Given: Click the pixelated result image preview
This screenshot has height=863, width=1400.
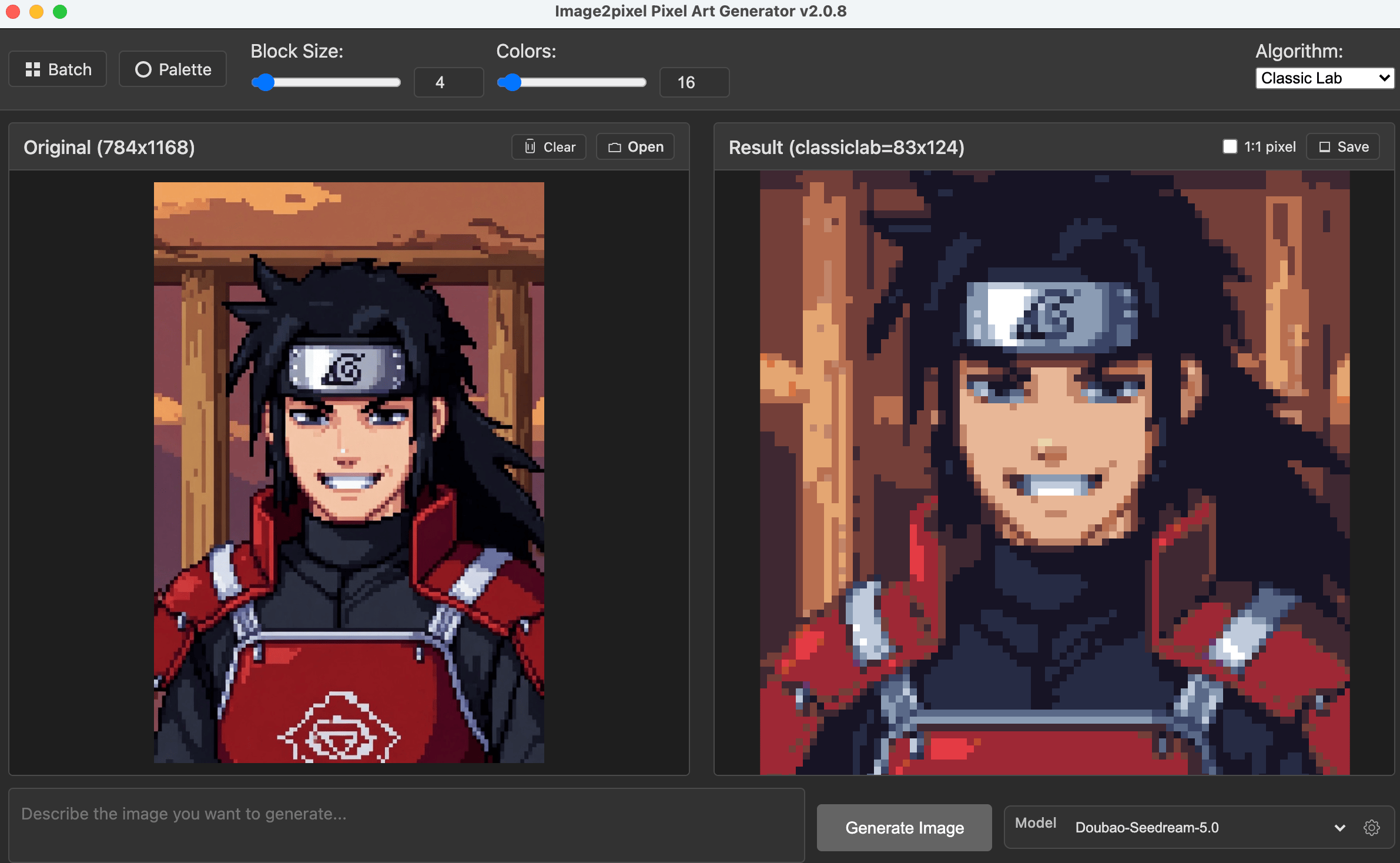Looking at the screenshot, I should click(1055, 473).
